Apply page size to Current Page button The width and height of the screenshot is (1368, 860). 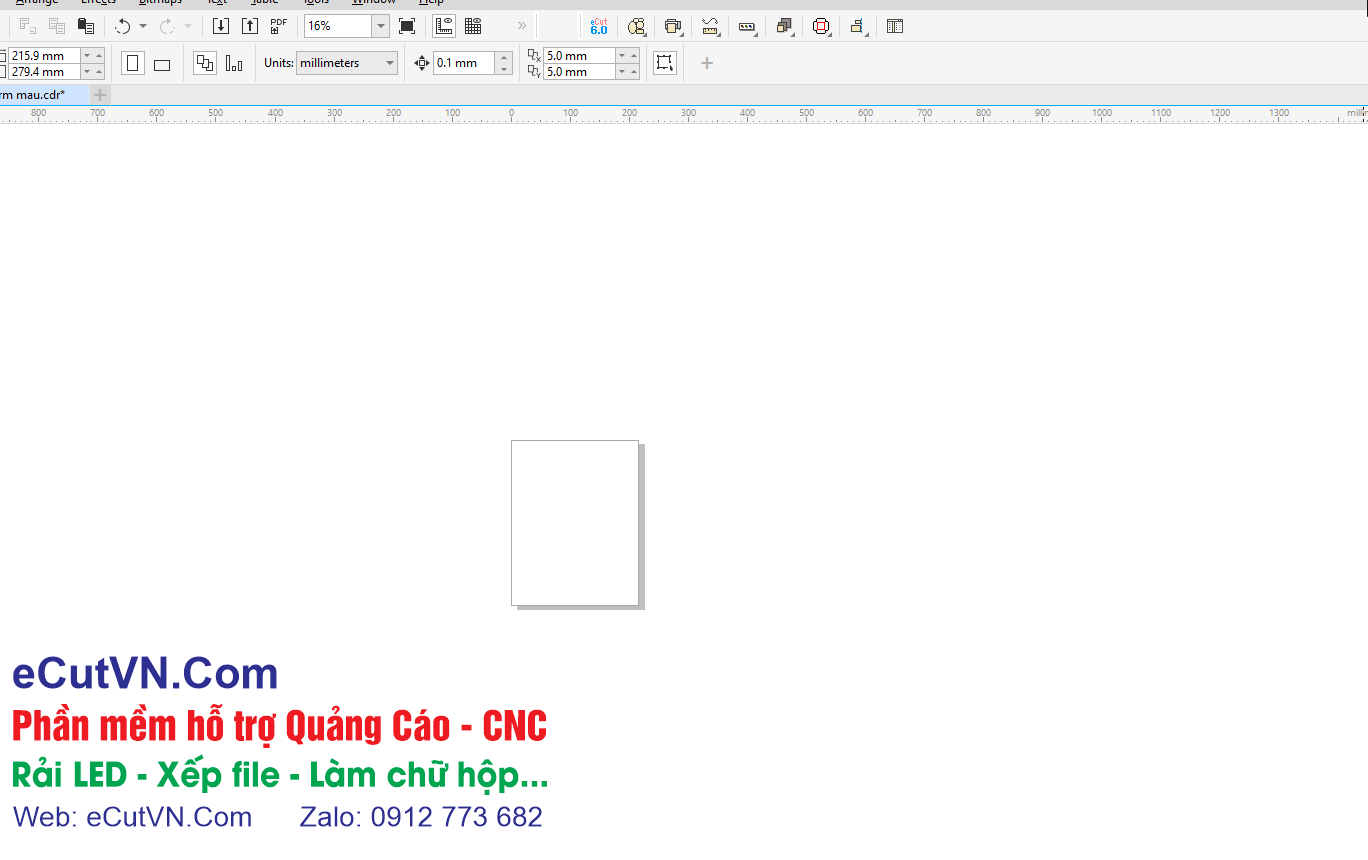click(234, 64)
